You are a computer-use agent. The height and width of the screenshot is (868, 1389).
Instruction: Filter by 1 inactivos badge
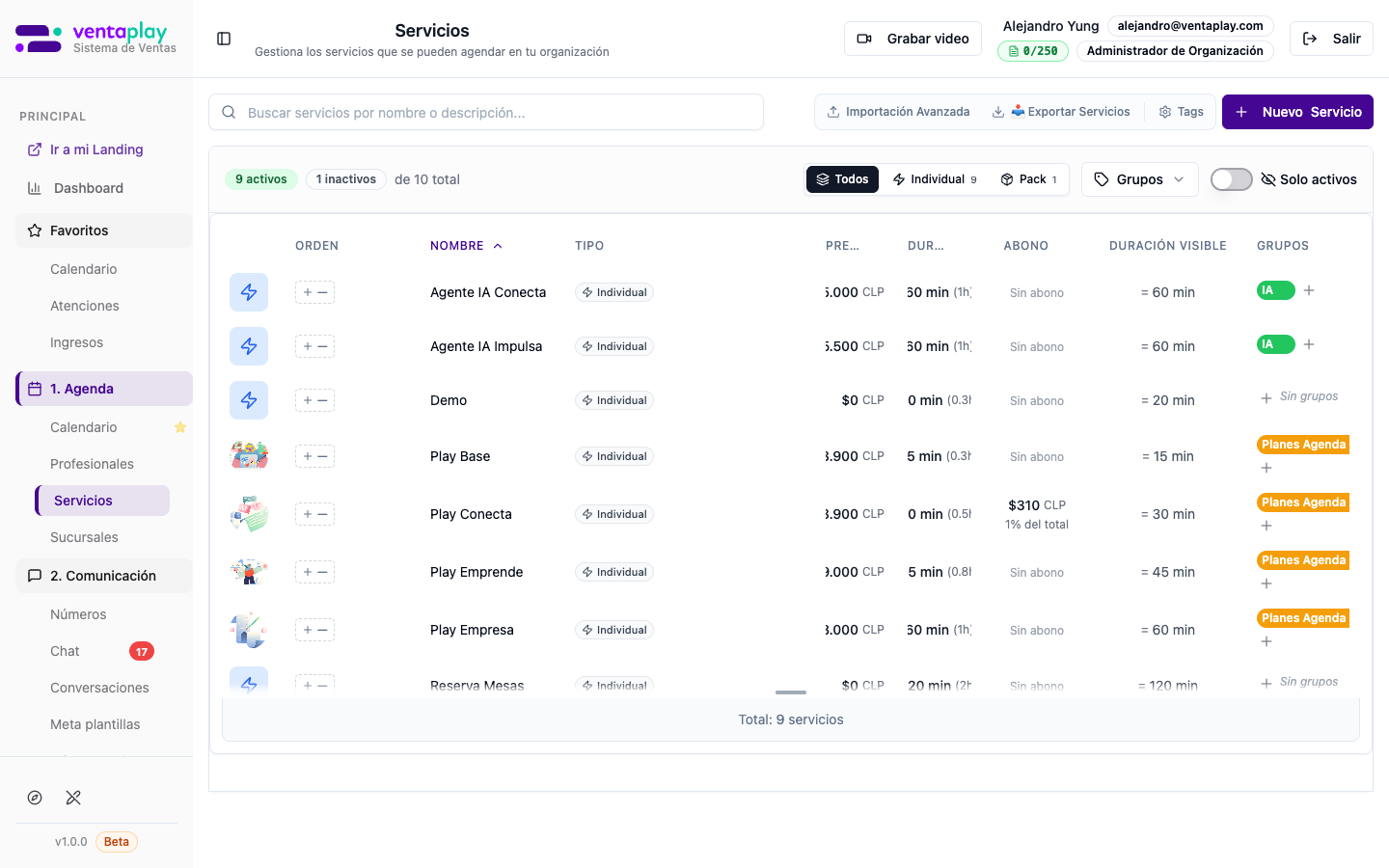[346, 179]
